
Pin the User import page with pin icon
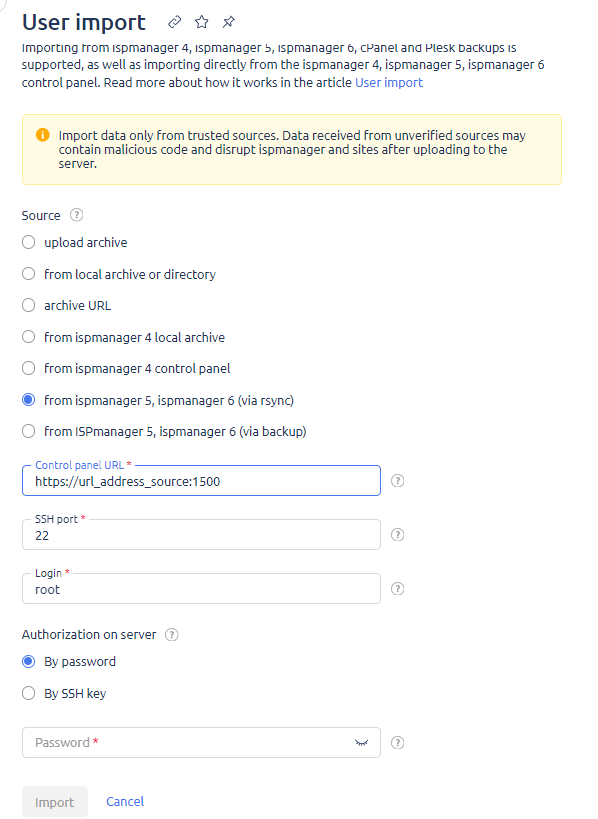coord(229,22)
